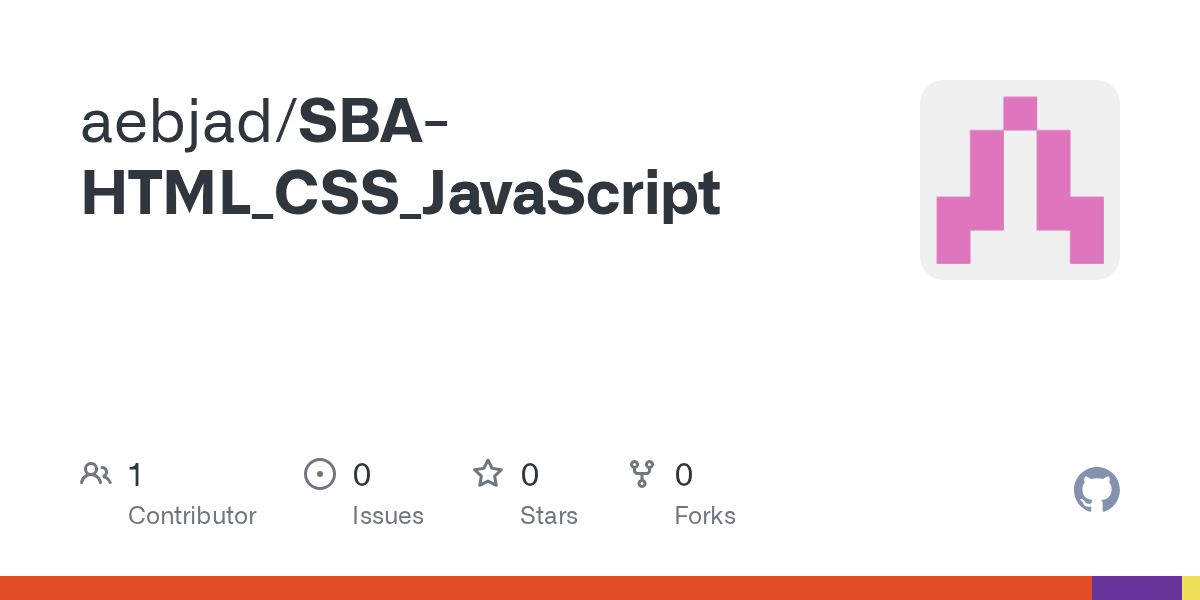1200x600 pixels.
Task: Select the Forks label
Action: (705, 516)
